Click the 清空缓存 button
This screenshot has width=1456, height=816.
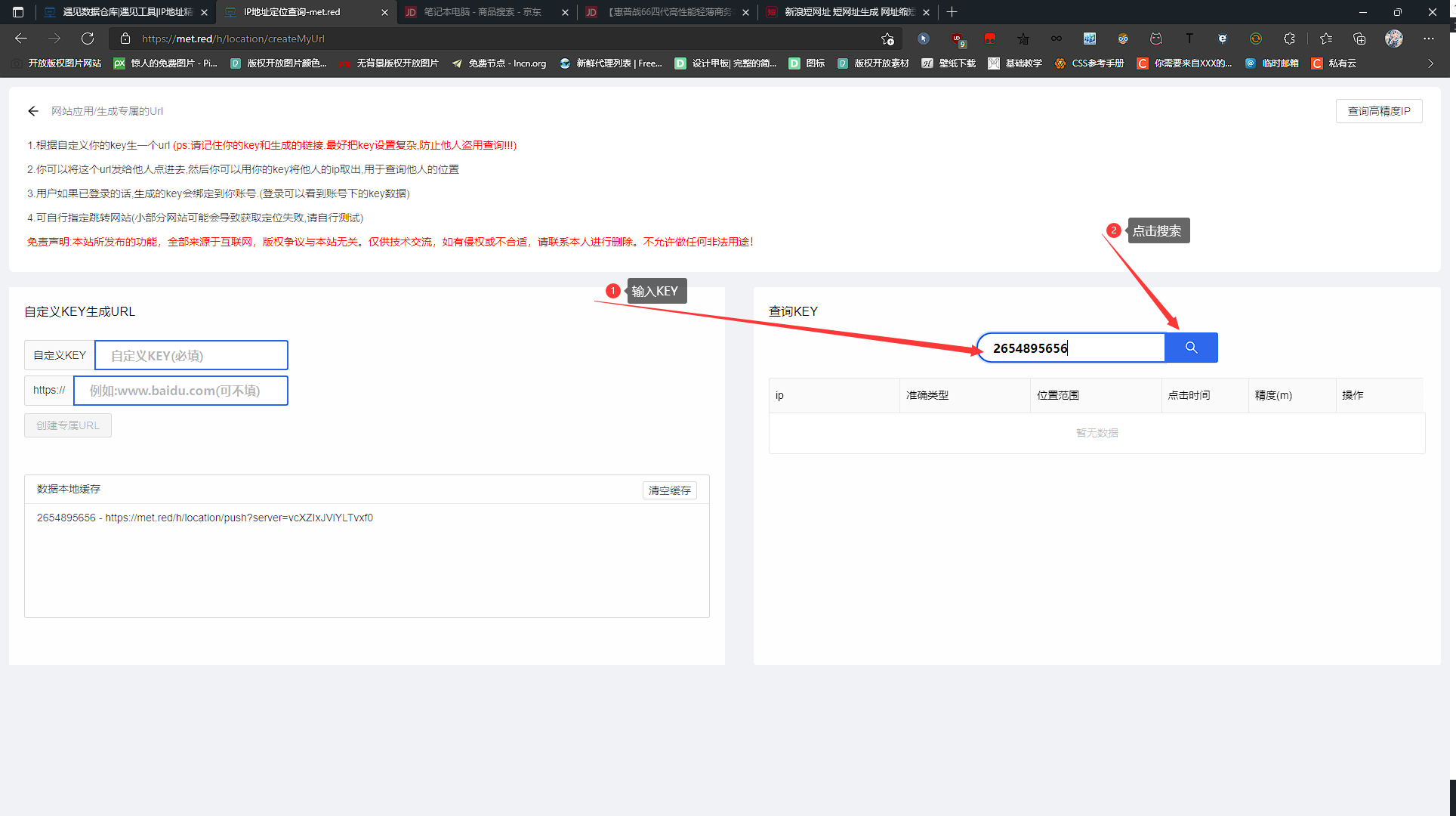coord(669,490)
